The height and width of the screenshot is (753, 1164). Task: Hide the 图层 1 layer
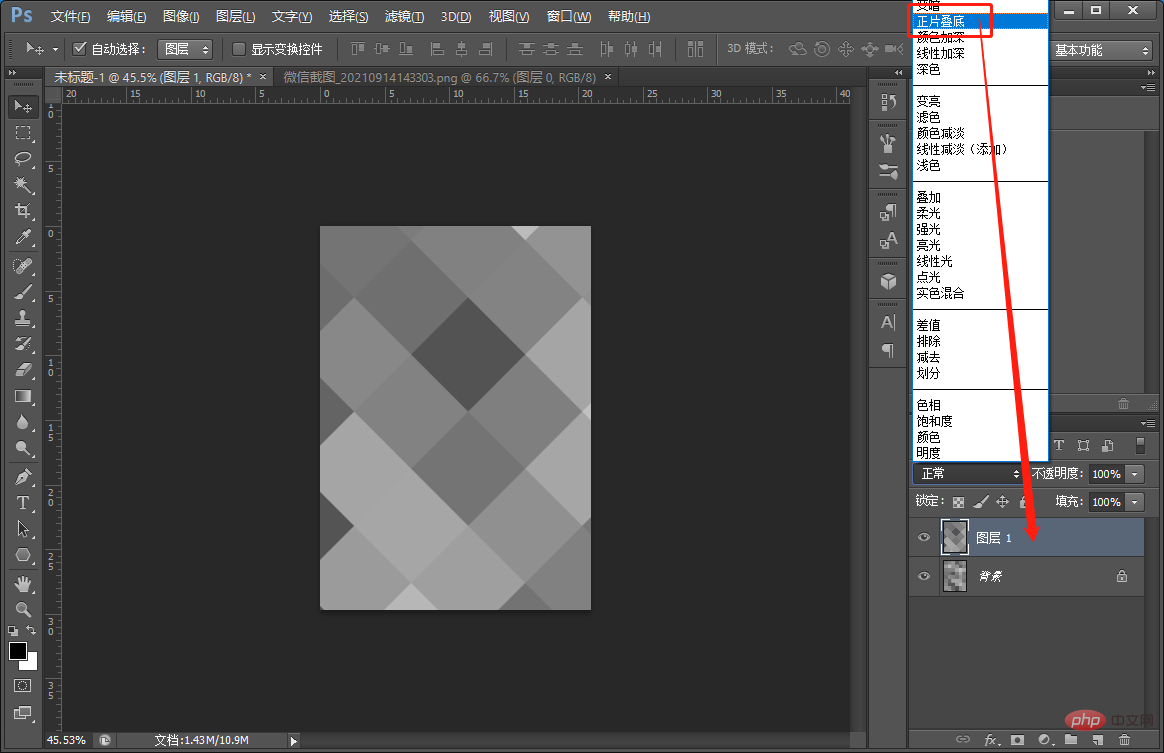point(924,538)
